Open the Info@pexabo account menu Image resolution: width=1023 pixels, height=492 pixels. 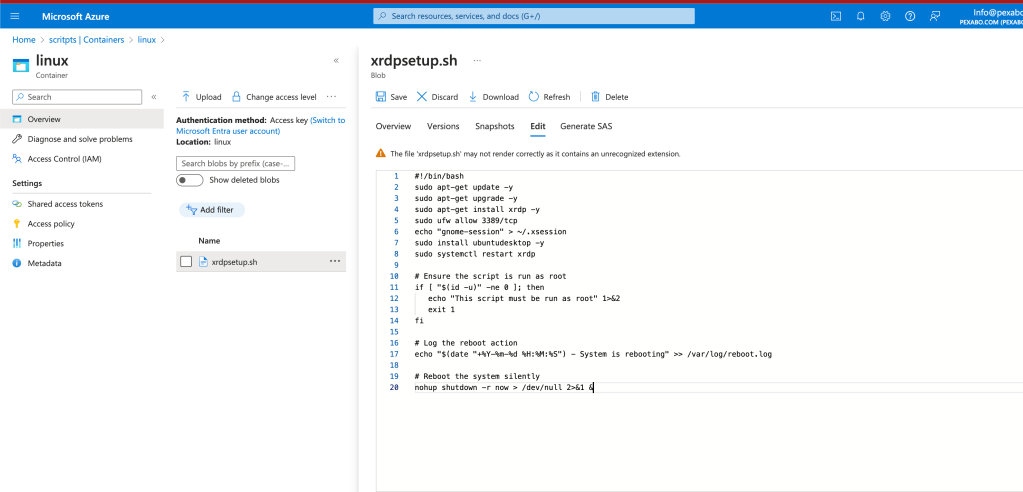tap(990, 16)
